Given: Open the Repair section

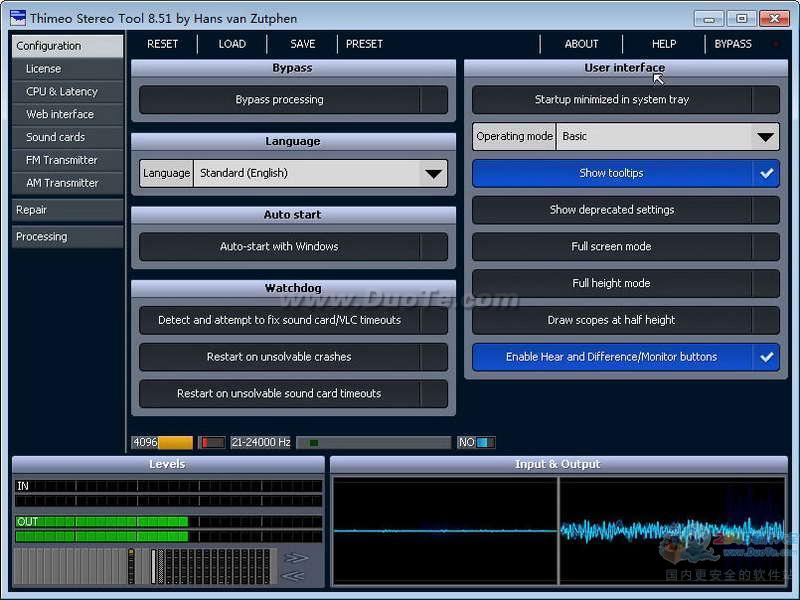Looking at the screenshot, I should coord(67,210).
